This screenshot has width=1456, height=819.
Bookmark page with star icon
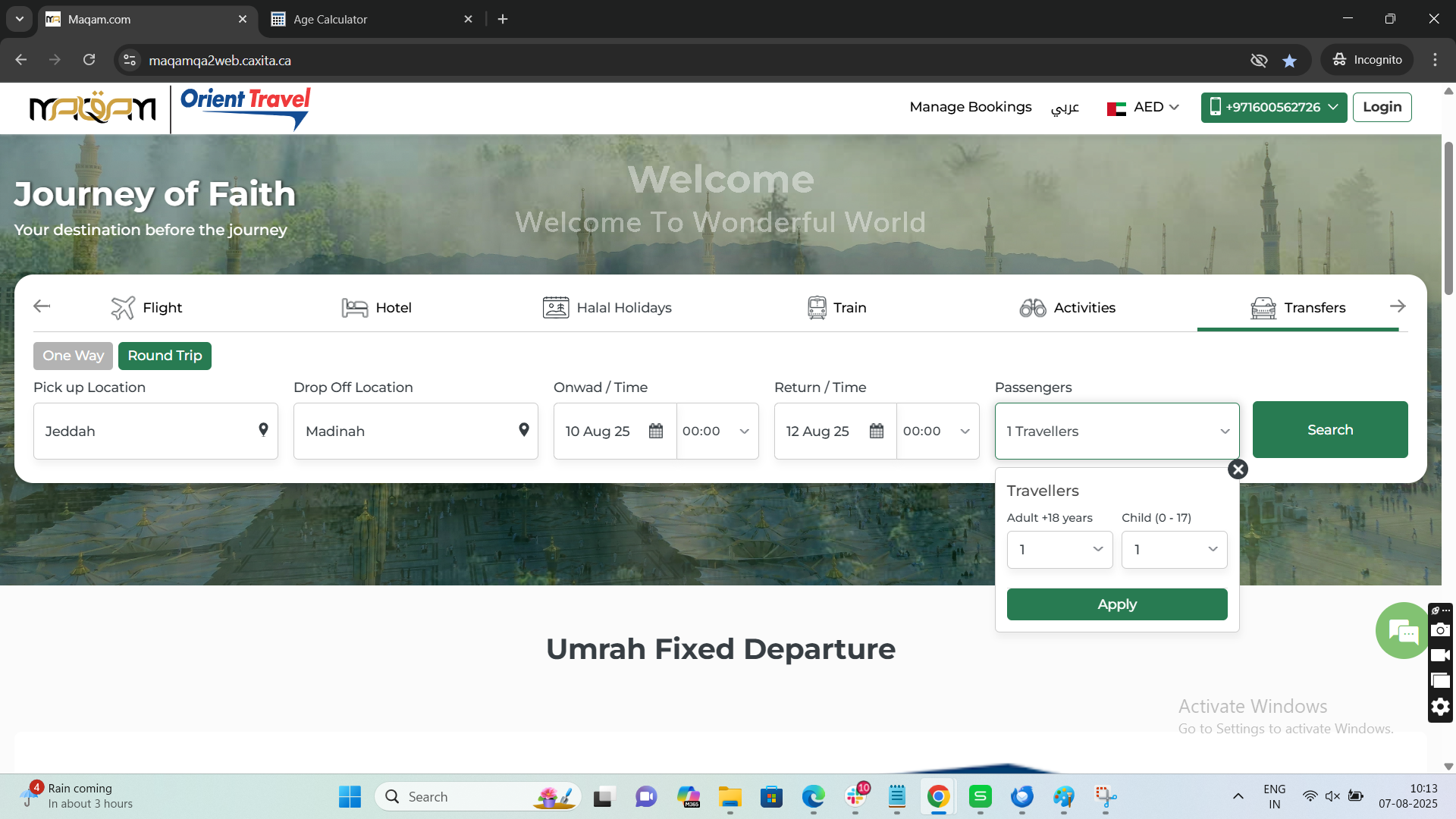pos(1289,61)
